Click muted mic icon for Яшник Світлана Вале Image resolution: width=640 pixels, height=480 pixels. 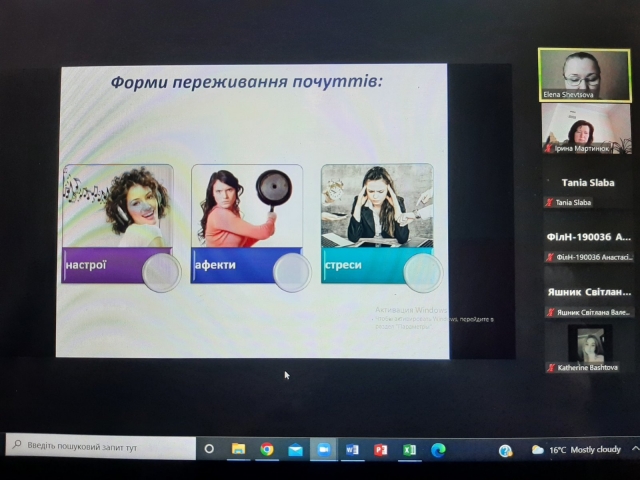(550, 312)
